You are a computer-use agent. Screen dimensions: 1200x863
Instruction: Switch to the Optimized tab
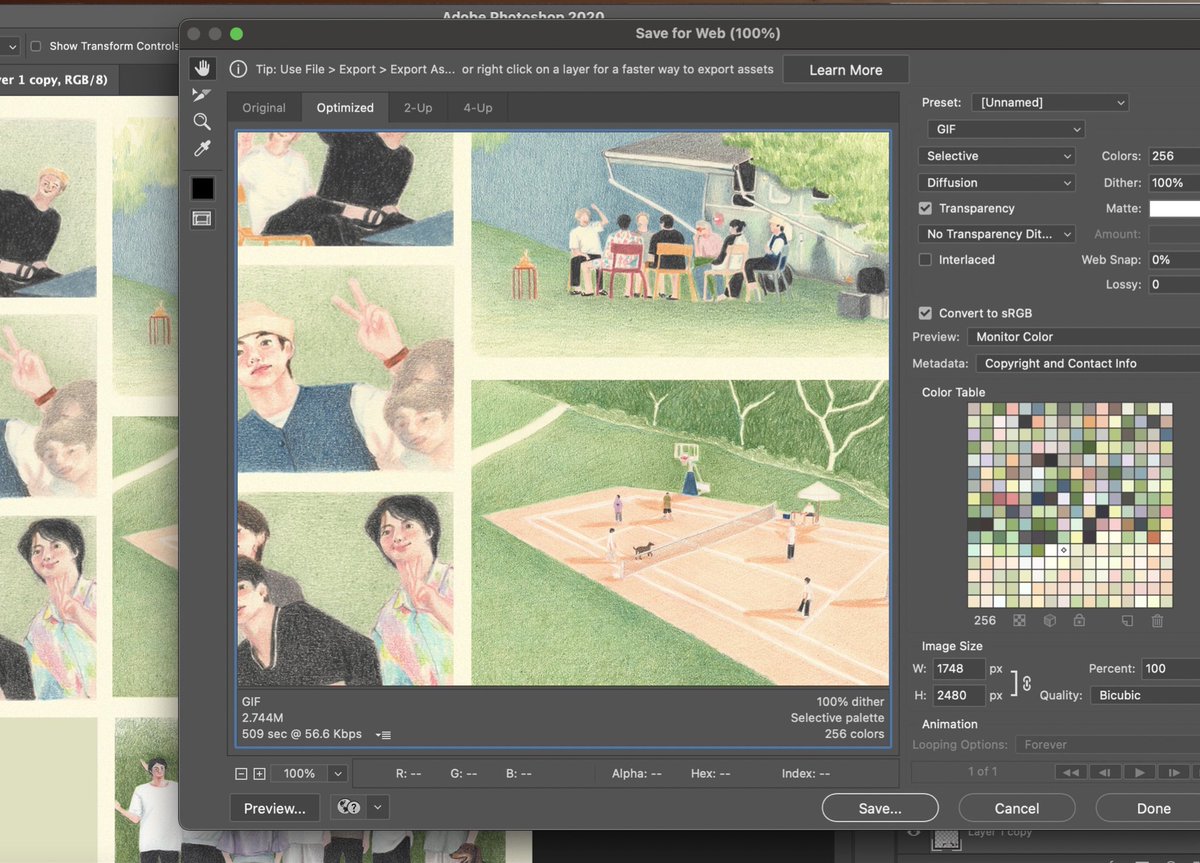[345, 108]
